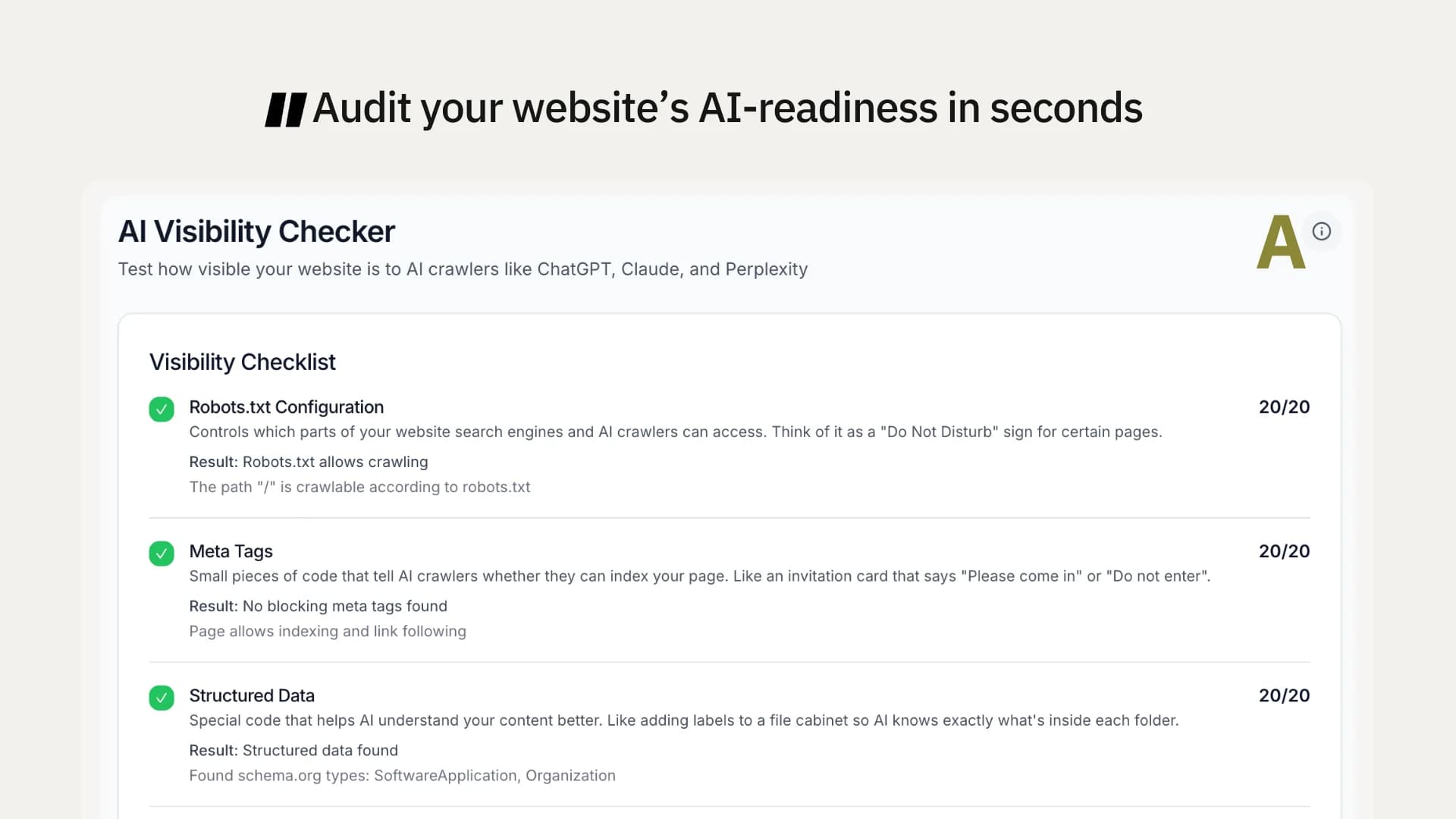Expand the Robots.txt Configuration details row
Image resolution: width=1456 pixels, height=819 pixels.
point(287,407)
